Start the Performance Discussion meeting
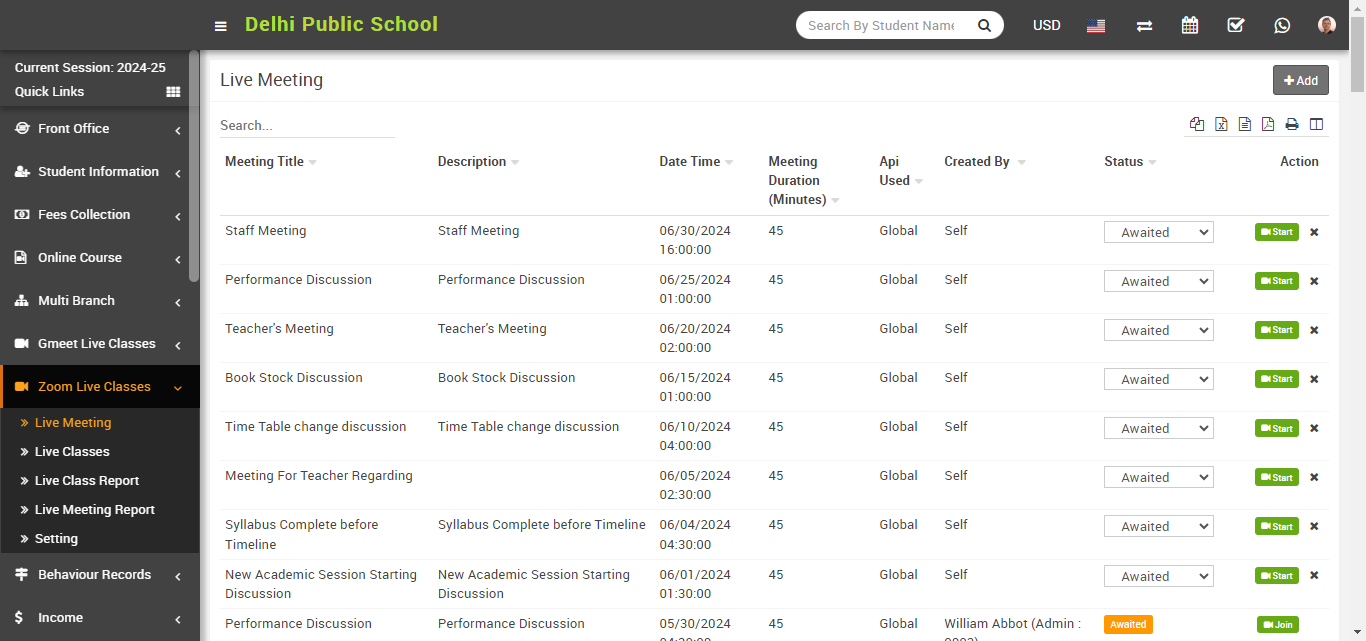The image size is (1366, 641). (1276, 281)
